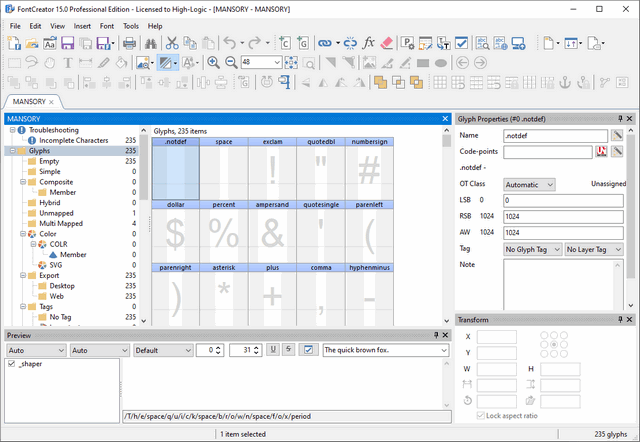Toggle the _shaper checkbox in Preview
The image size is (640, 442).
click(x=11, y=365)
